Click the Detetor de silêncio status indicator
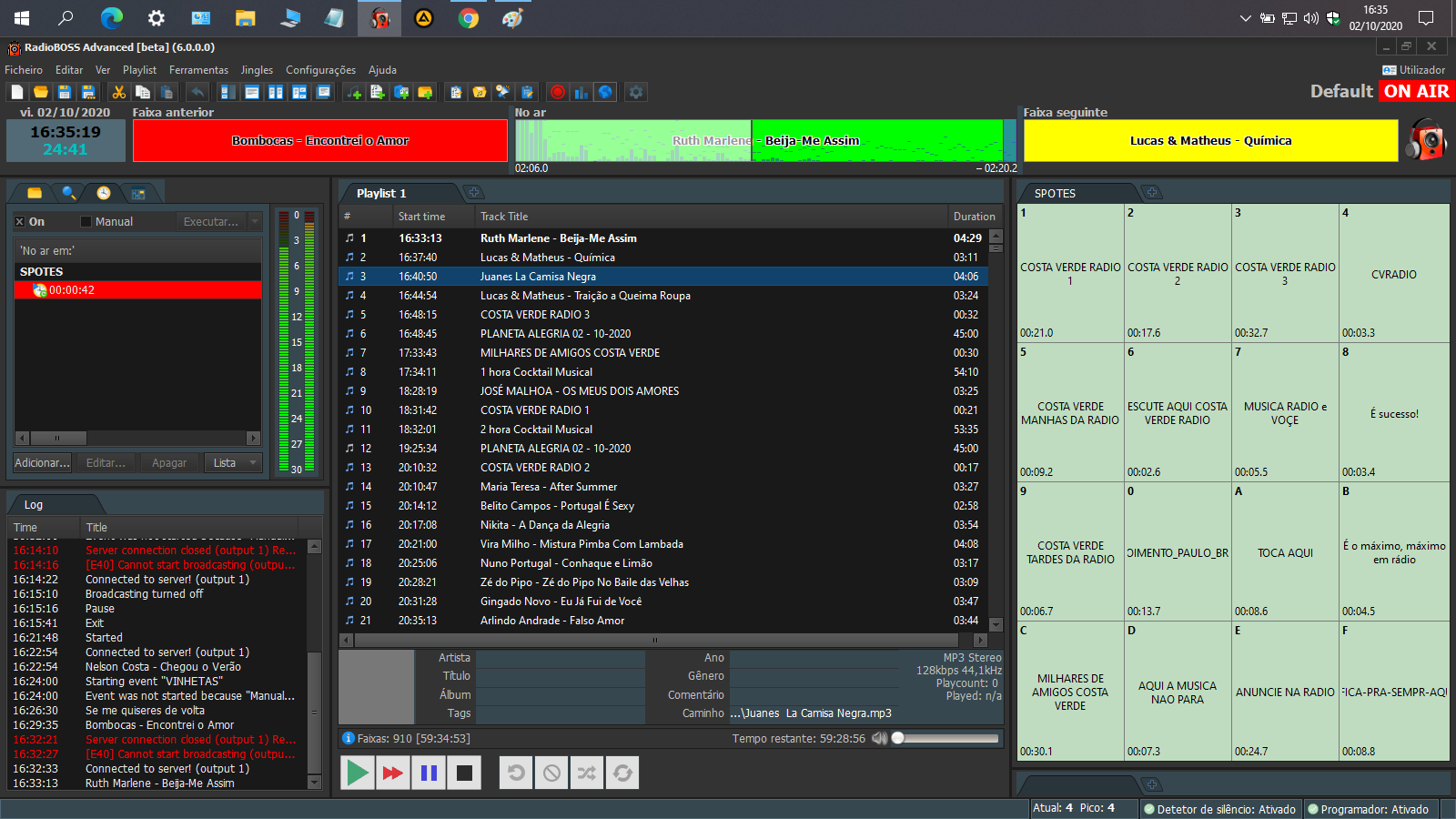Viewport: 1456px width, 819px height. (1220, 809)
